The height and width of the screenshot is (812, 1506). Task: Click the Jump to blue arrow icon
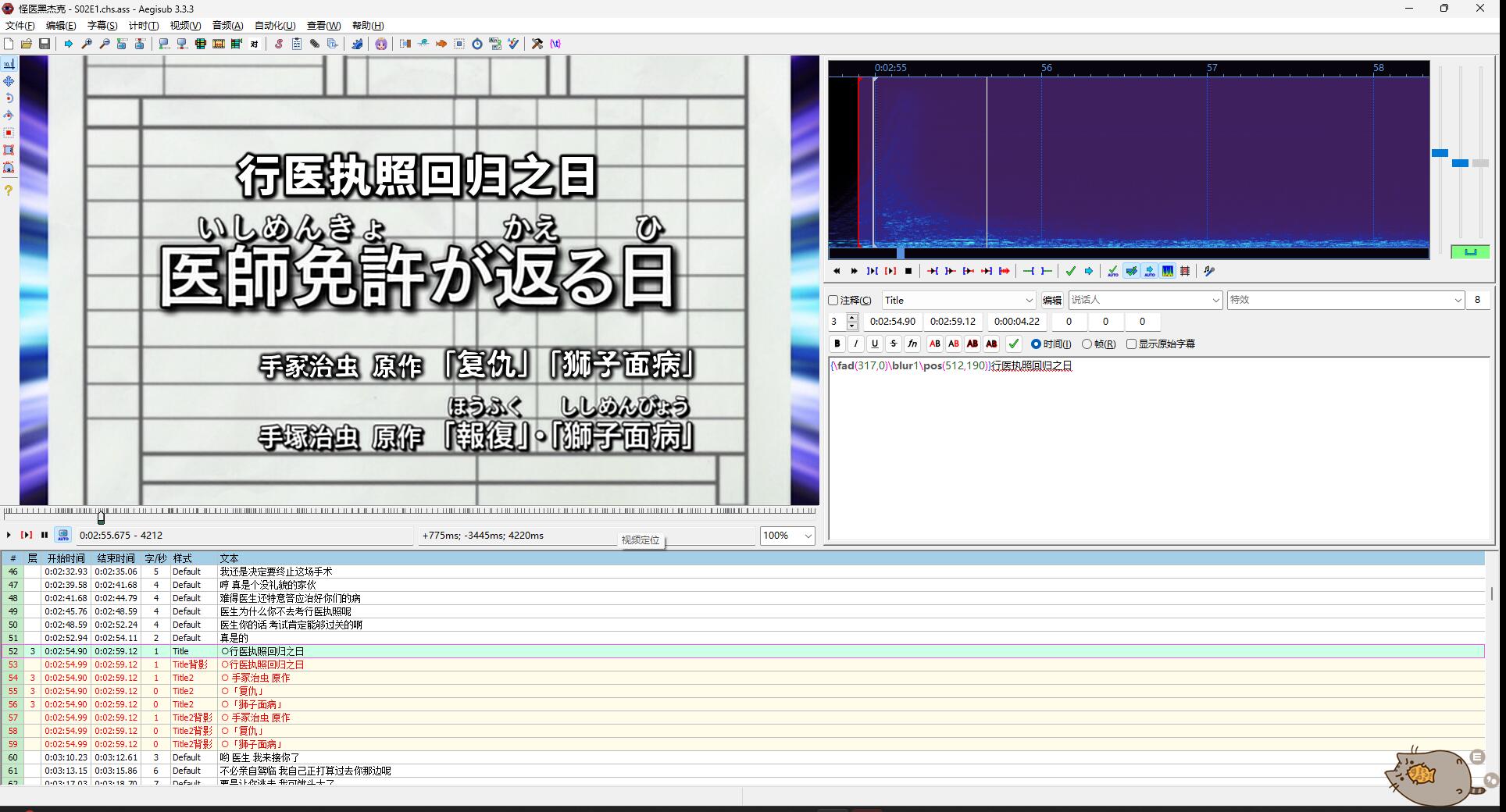[x=69, y=44]
